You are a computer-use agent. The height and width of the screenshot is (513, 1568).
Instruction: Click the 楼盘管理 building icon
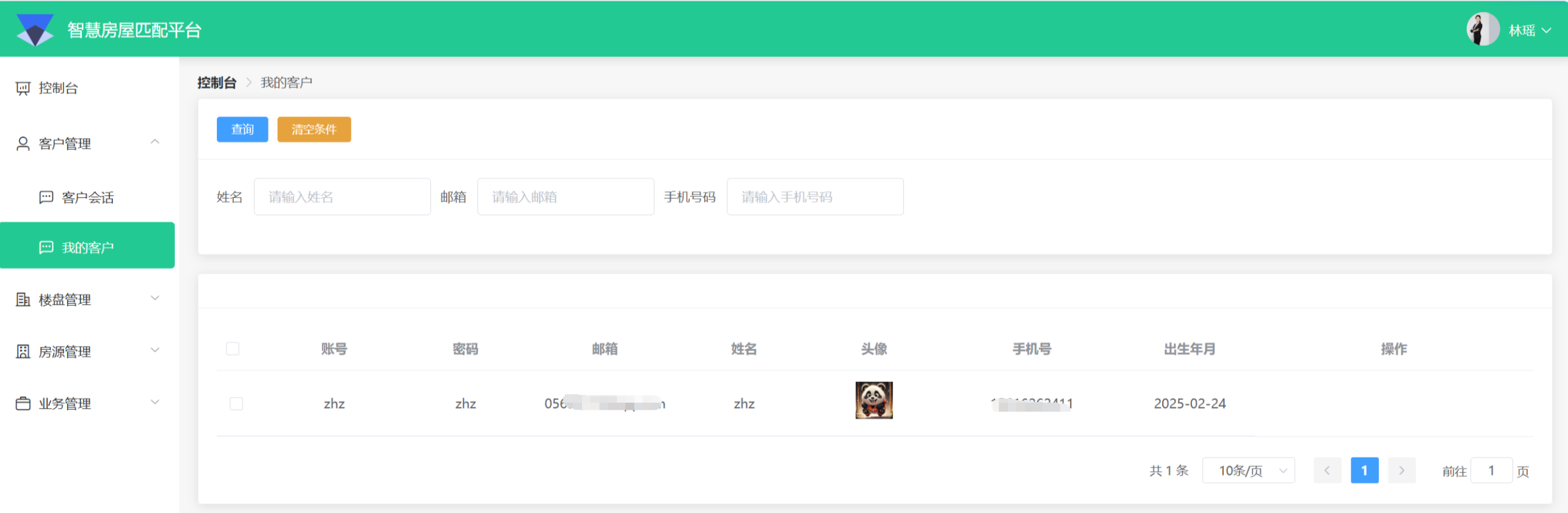click(x=23, y=299)
